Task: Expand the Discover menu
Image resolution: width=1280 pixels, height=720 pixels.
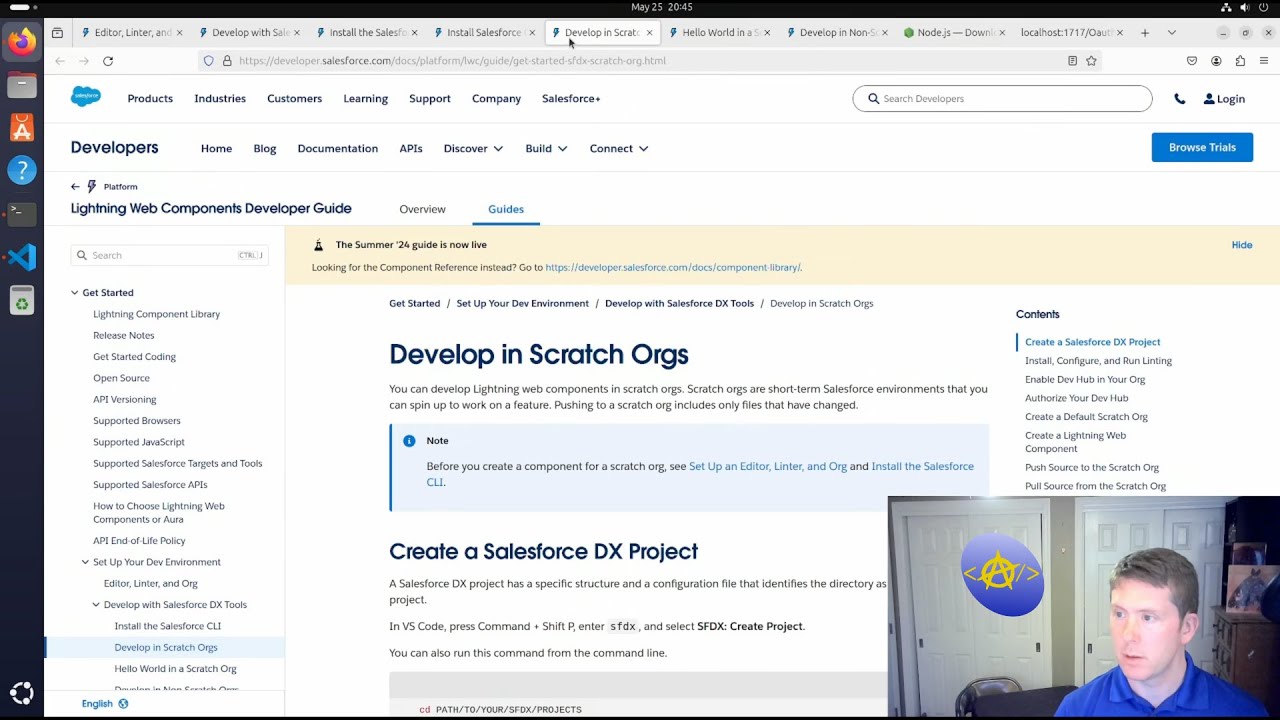Action: tap(473, 148)
